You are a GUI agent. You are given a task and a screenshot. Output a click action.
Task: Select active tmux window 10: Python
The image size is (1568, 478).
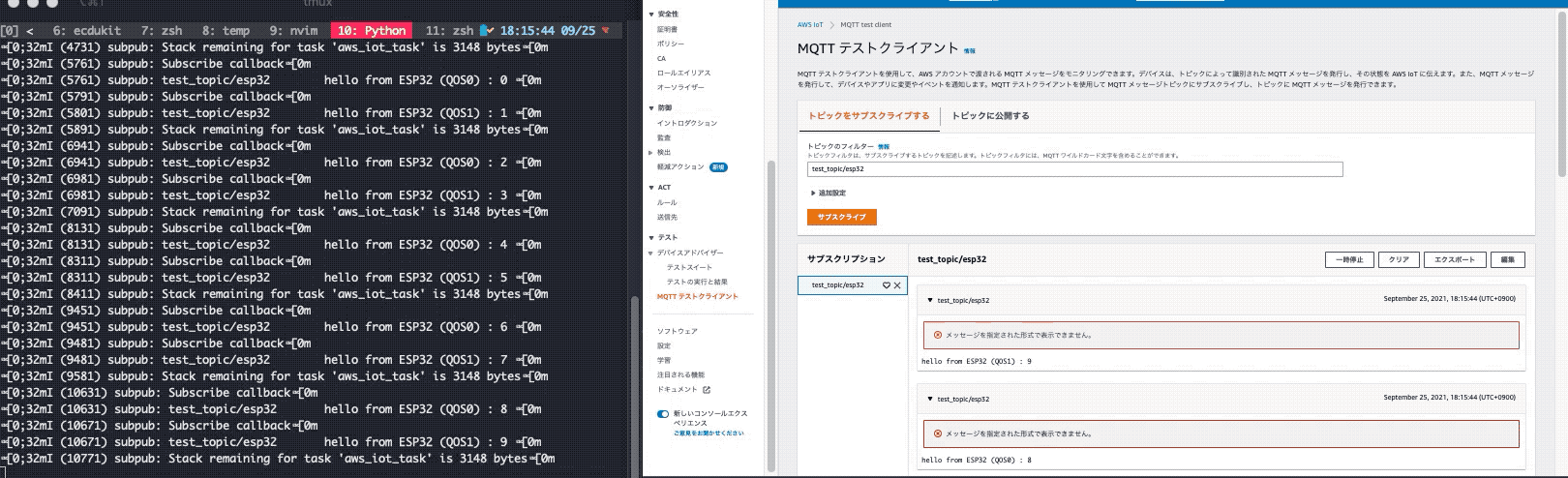click(x=372, y=31)
